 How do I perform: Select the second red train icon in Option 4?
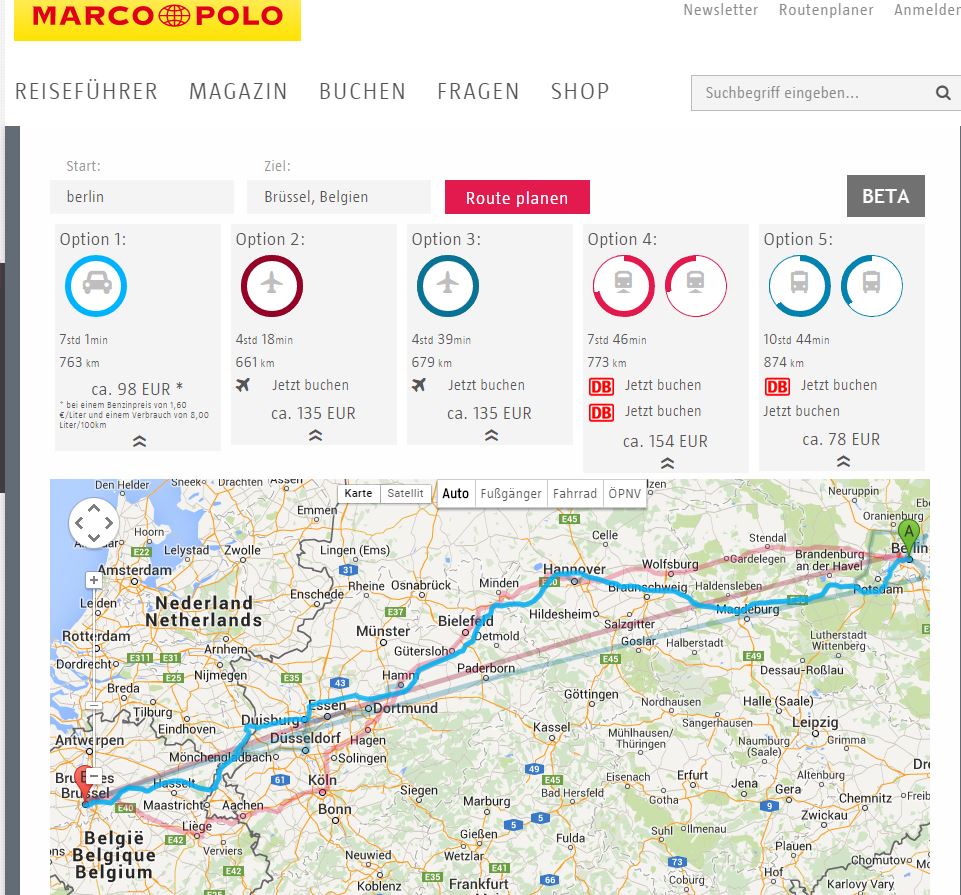point(696,286)
